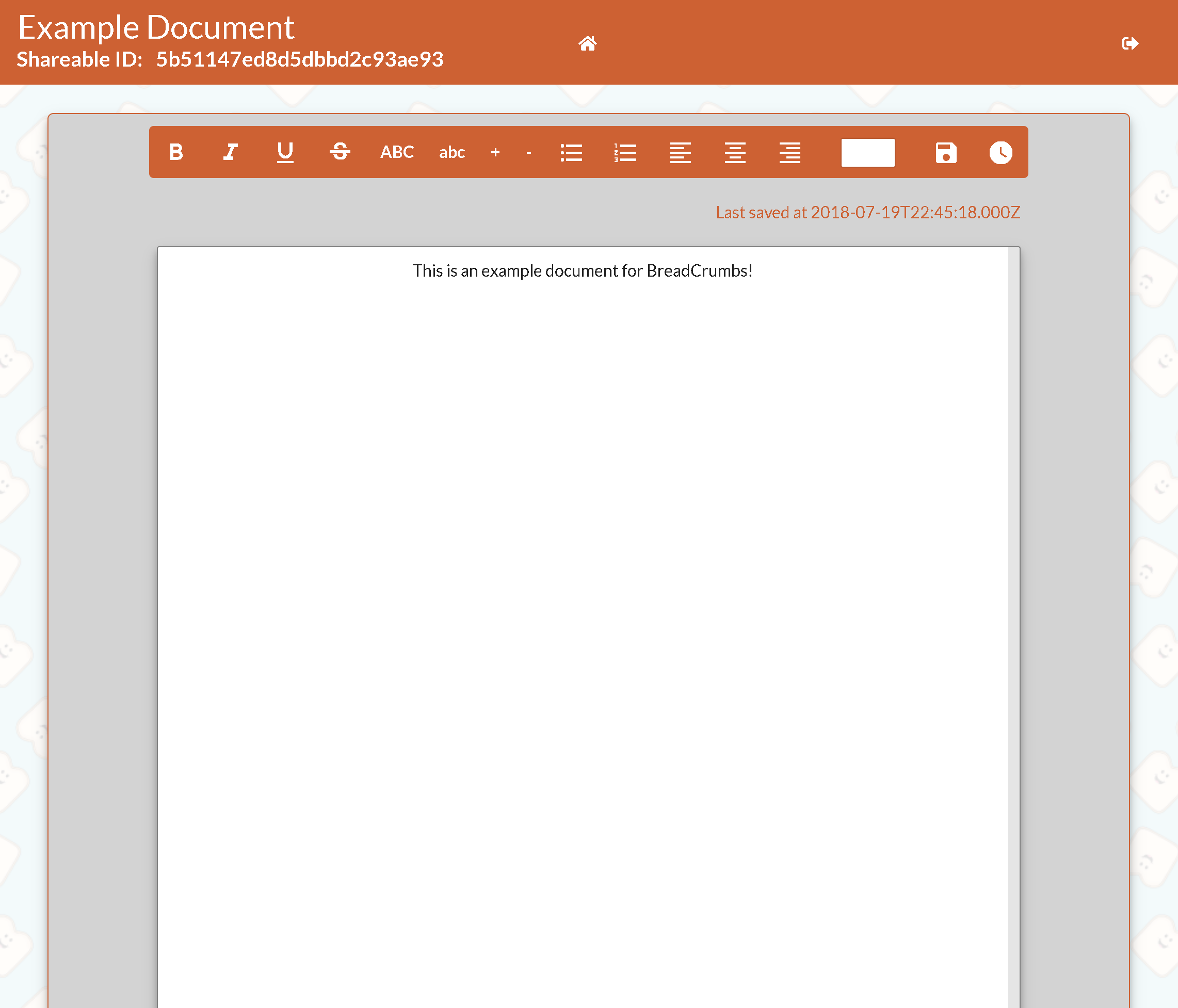Go to home page icon
Screen dimensions: 1178x1008
[587, 43]
